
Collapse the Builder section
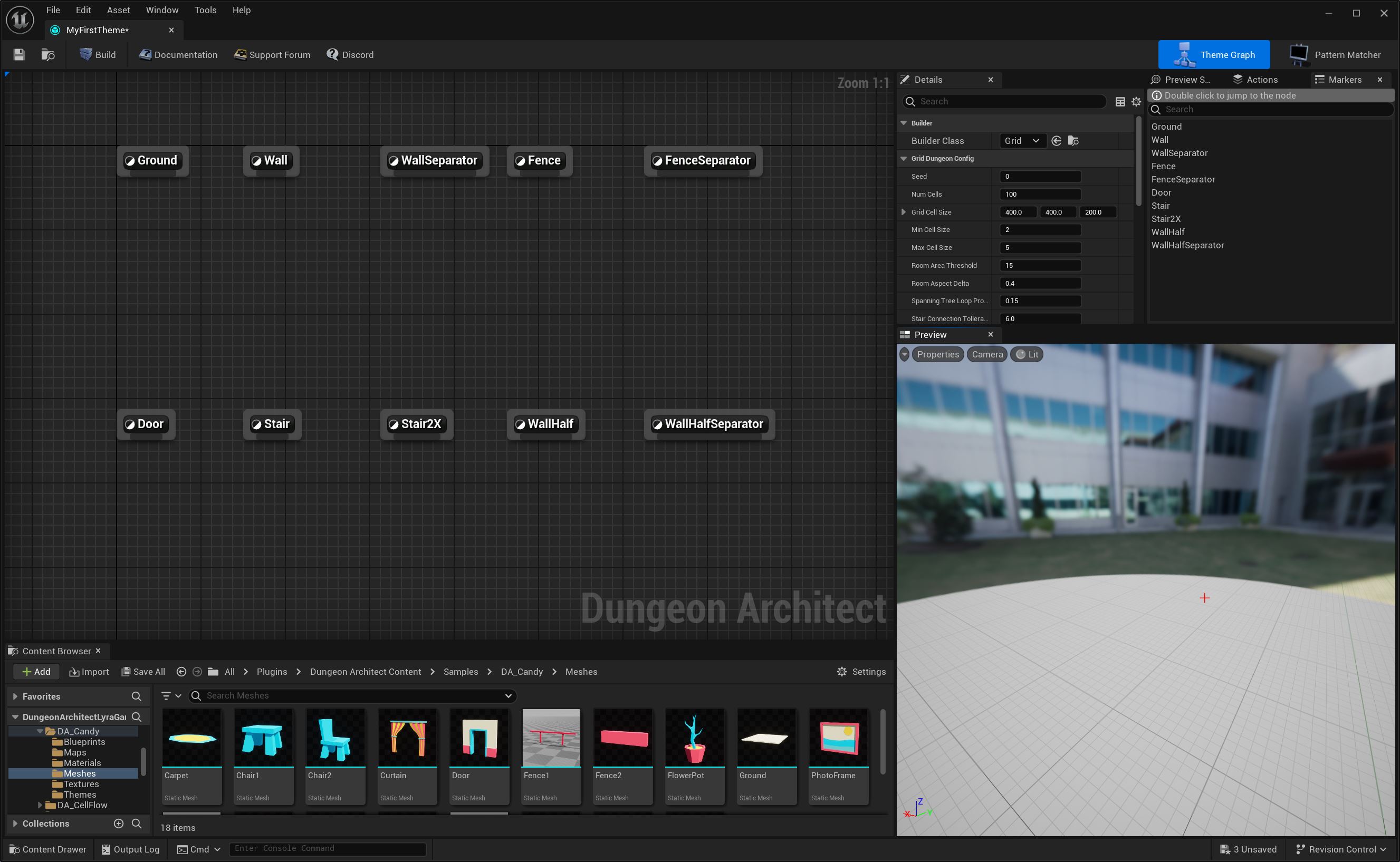point(904,123)
